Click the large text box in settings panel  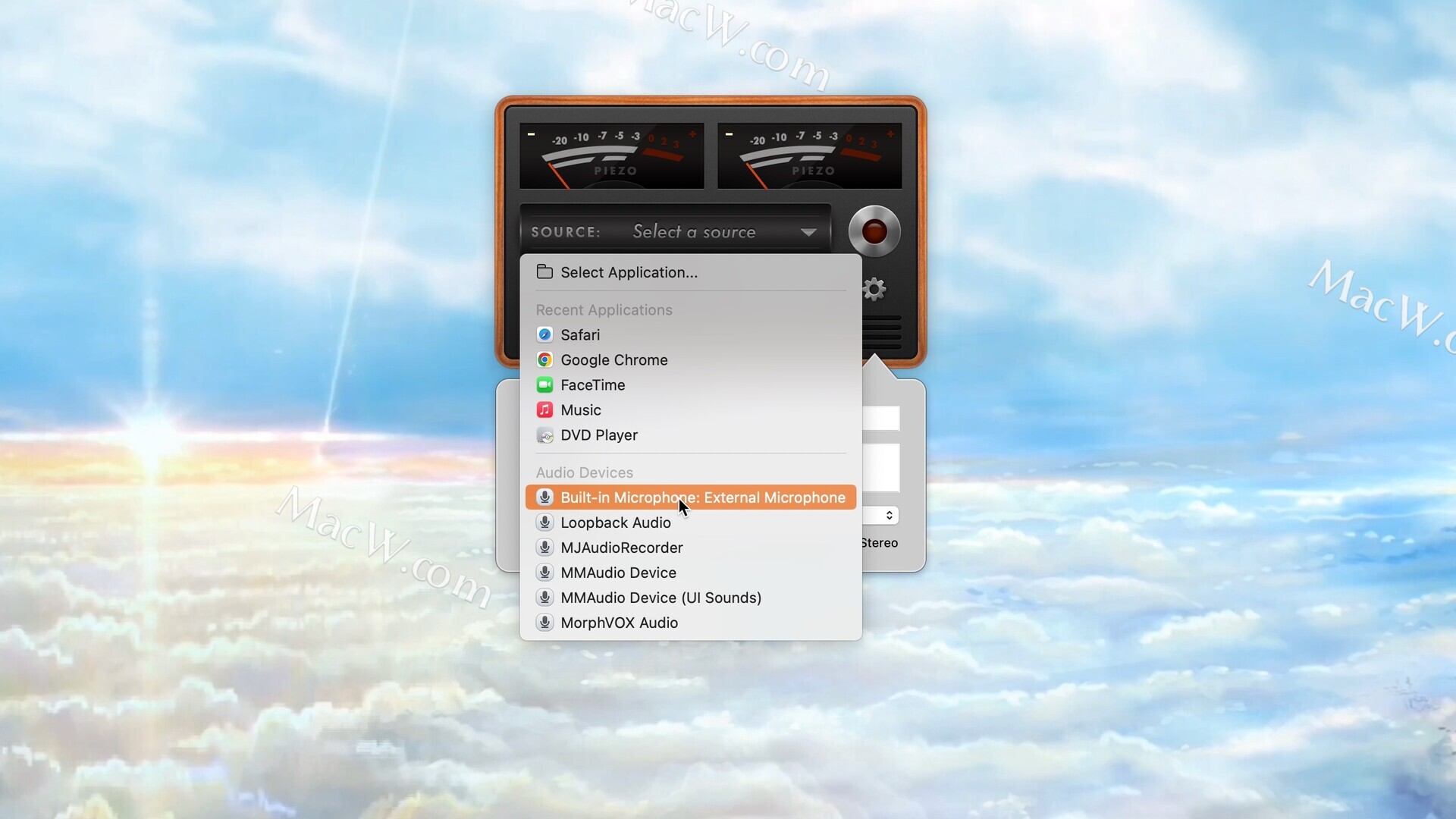click(881, 468)
